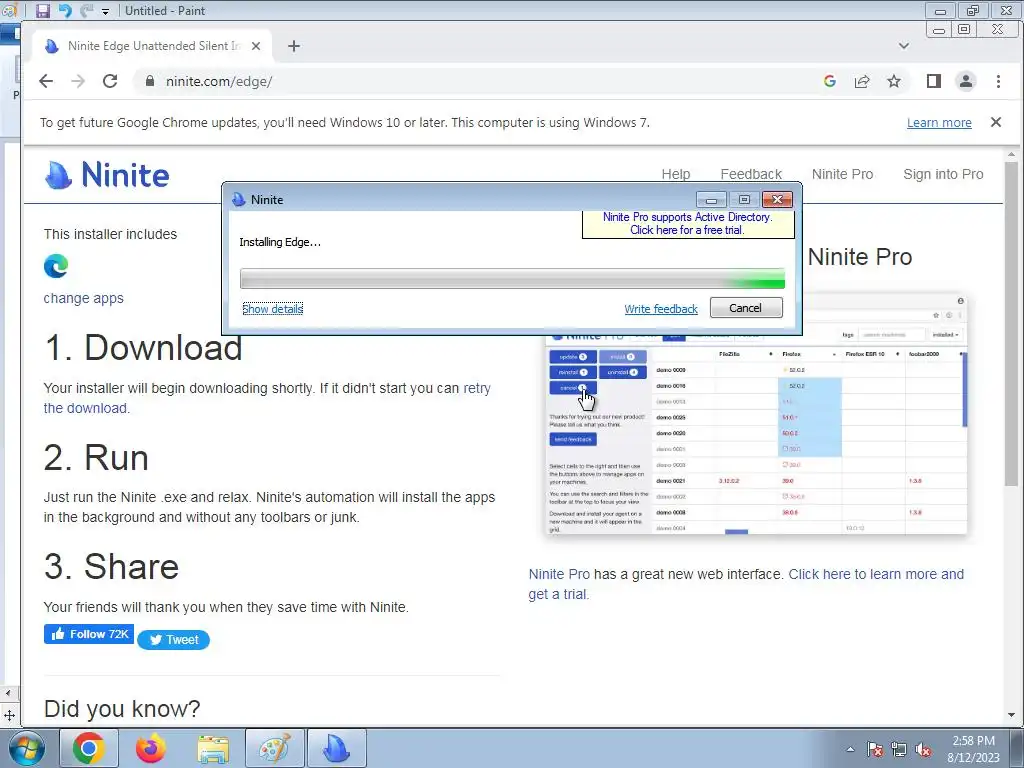Click the Chrome back arrow

(x=46, y=81)
